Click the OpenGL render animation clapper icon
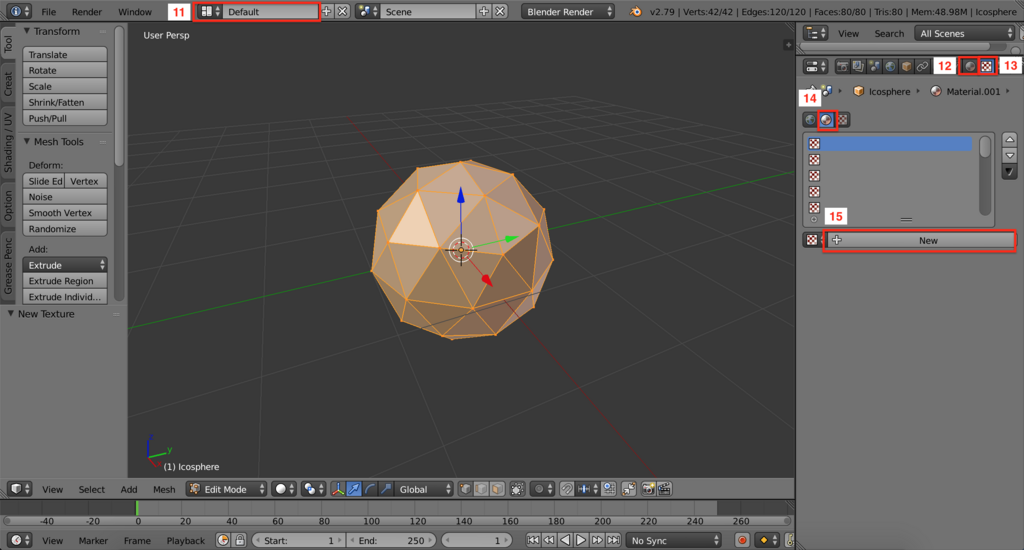 (x=664, y=489)
